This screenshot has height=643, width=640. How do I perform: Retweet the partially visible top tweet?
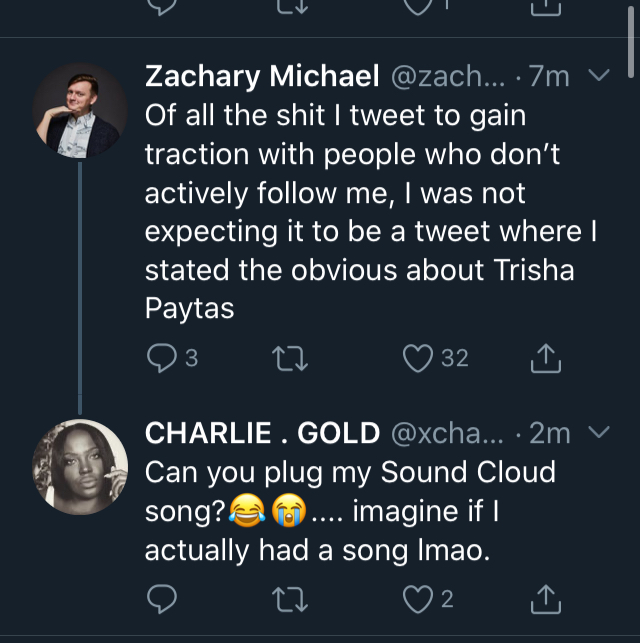coord(290,6)
